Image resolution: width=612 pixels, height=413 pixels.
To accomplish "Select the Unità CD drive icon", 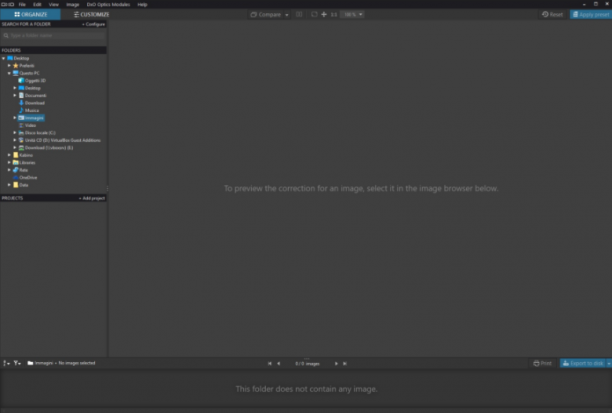I will [21, 140].
